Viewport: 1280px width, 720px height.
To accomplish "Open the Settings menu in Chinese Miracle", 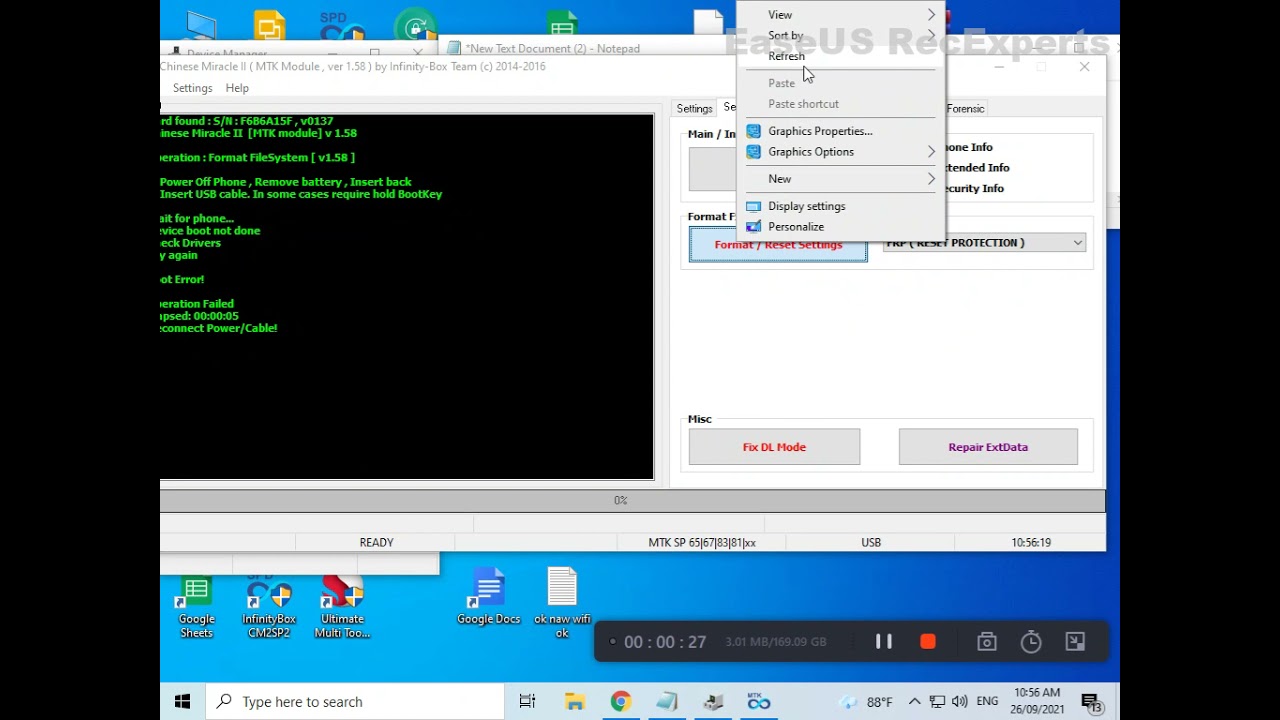I will pos(192,88).
